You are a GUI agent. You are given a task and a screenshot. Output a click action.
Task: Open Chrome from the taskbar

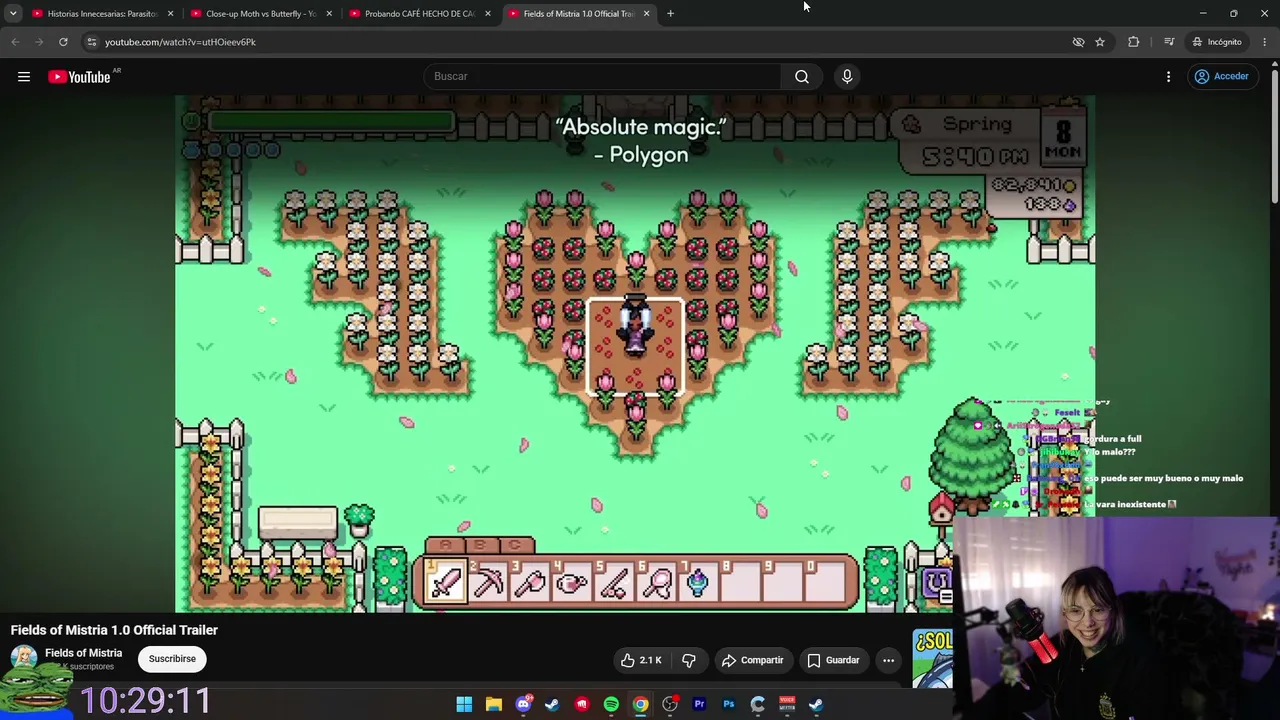[640, 704]
